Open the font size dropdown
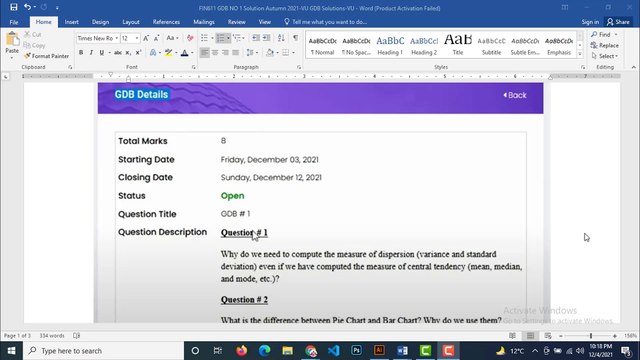 point(137,38)
